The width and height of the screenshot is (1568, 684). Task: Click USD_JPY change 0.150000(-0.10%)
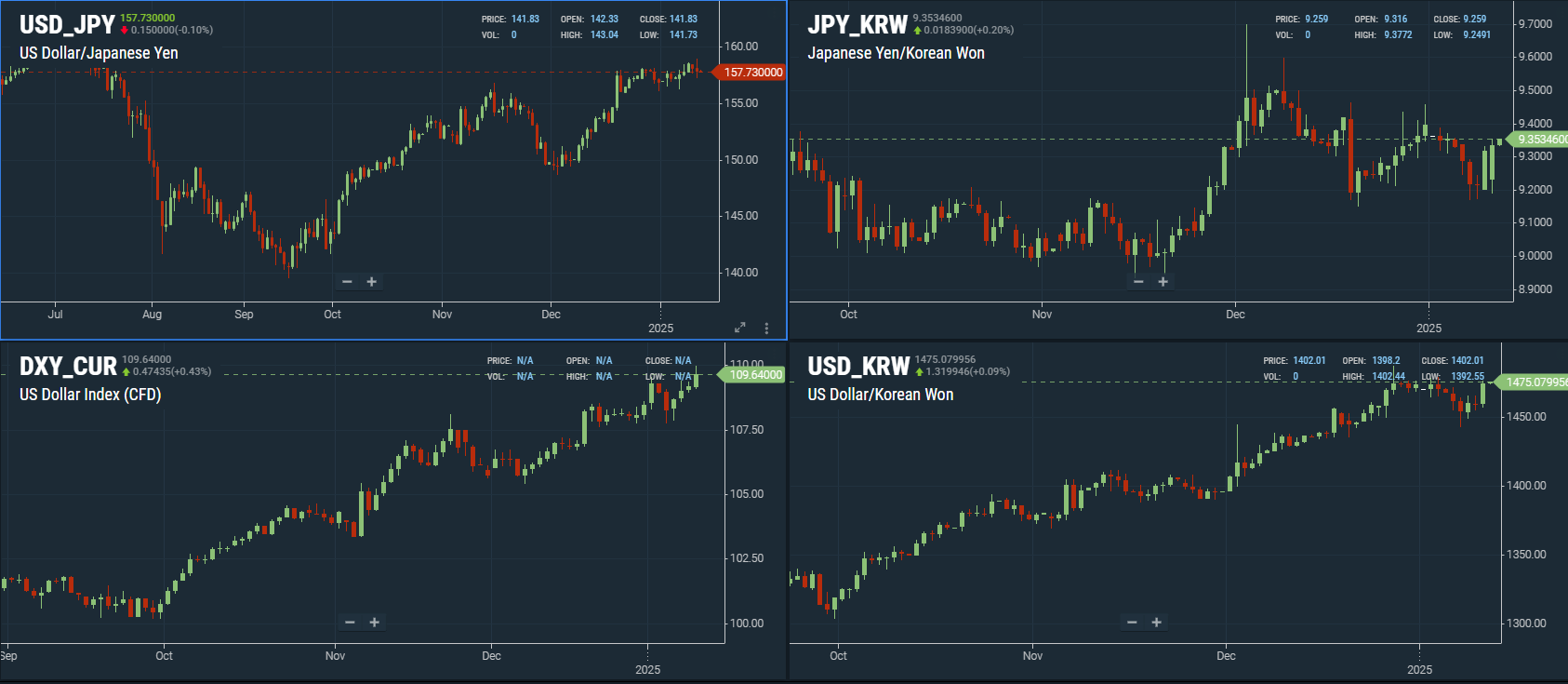click(x=172, y=30)
